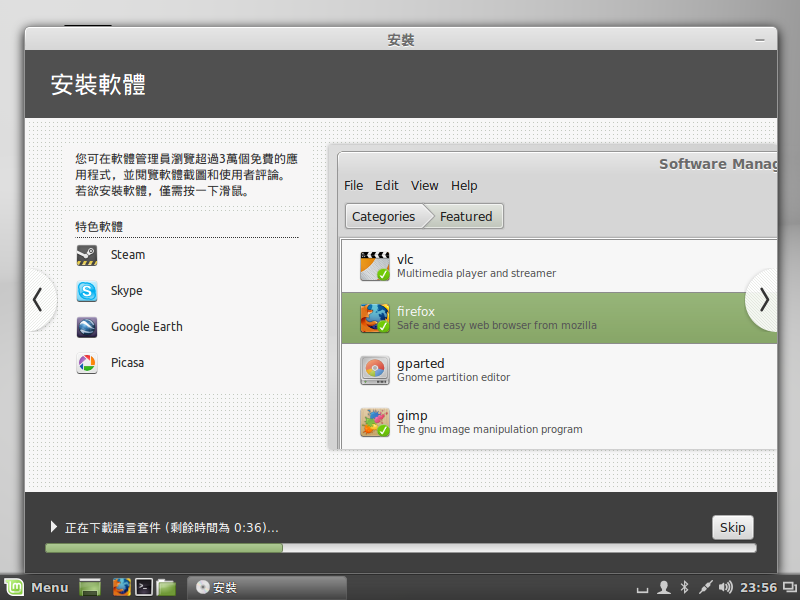Click the installation progress bar
Viewport: 800px width, 600px height.
pos(400,548)
